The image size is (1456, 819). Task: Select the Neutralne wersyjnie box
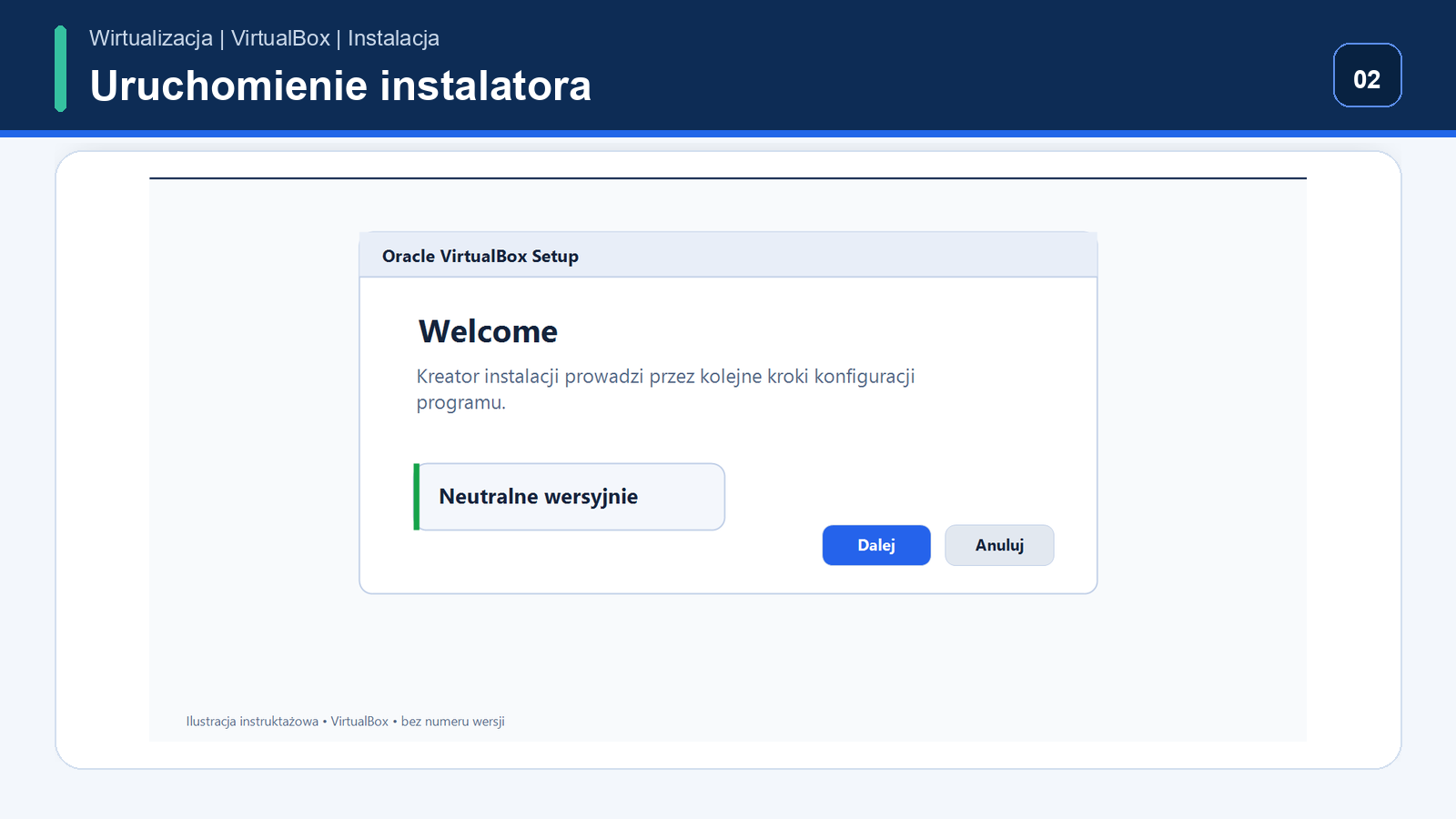[570, 497]
